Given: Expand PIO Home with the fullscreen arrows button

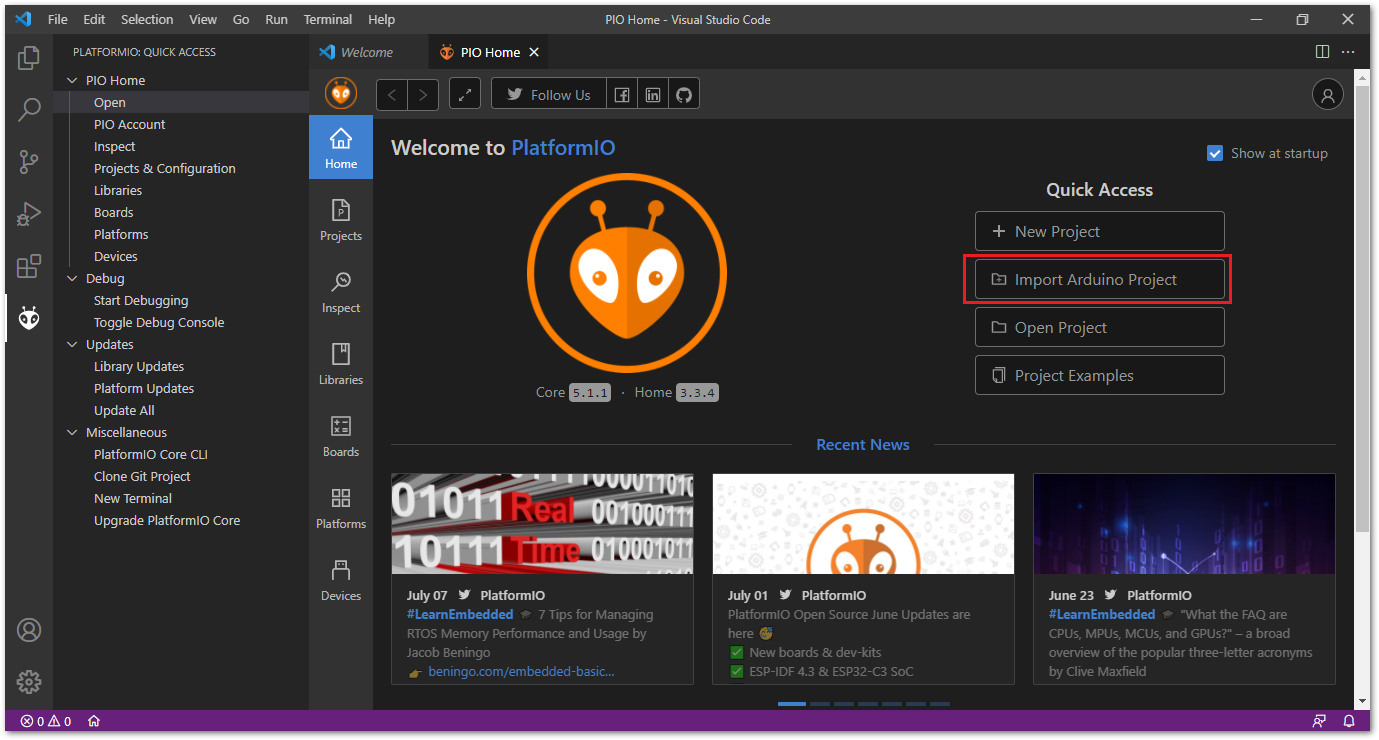Looking at the screenshot, I should coord(465,94).
